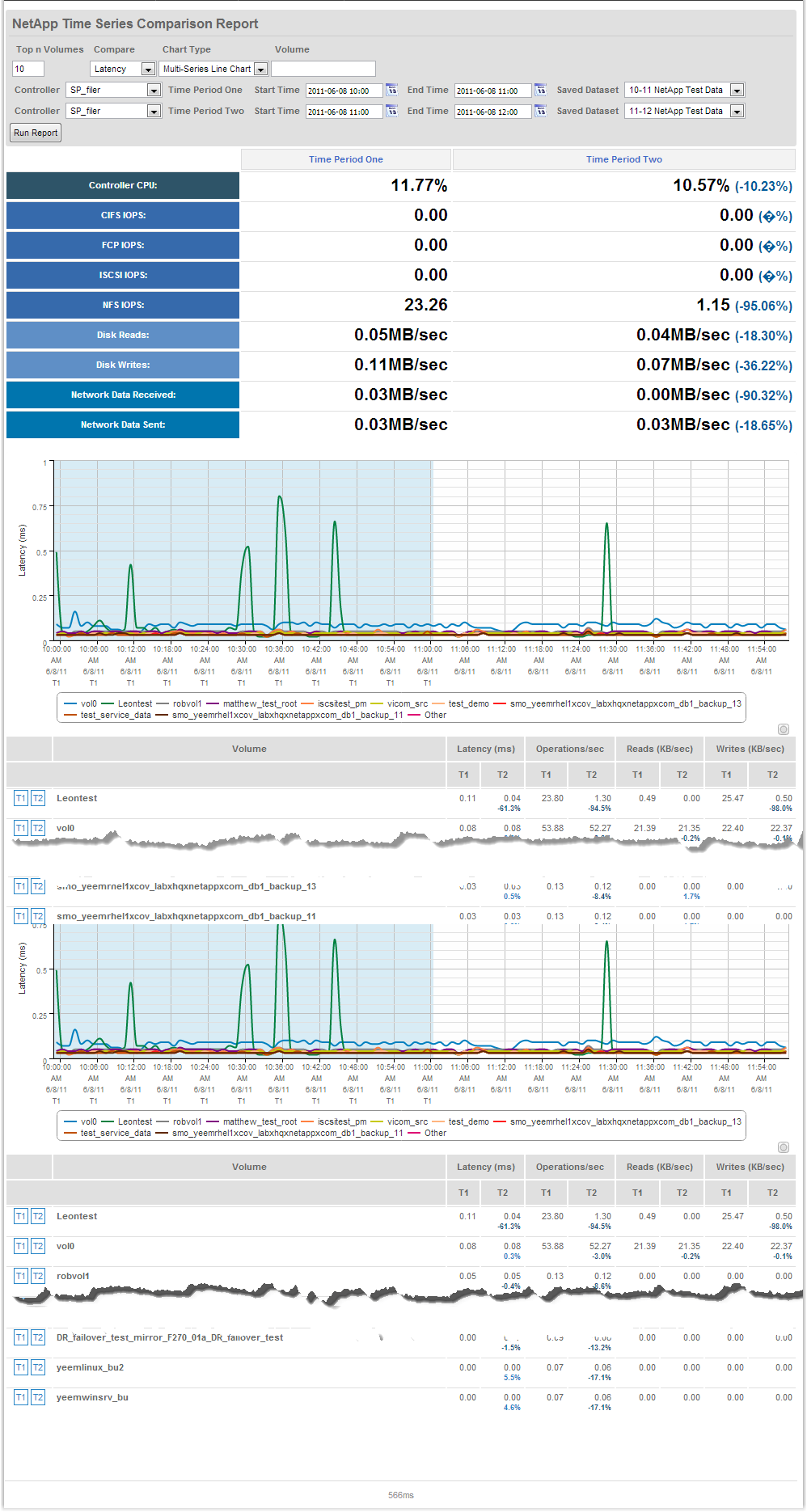Open calendar for Time Period One End Time
The height and width of the screenshot is (1512, 807).
point(541,90)
